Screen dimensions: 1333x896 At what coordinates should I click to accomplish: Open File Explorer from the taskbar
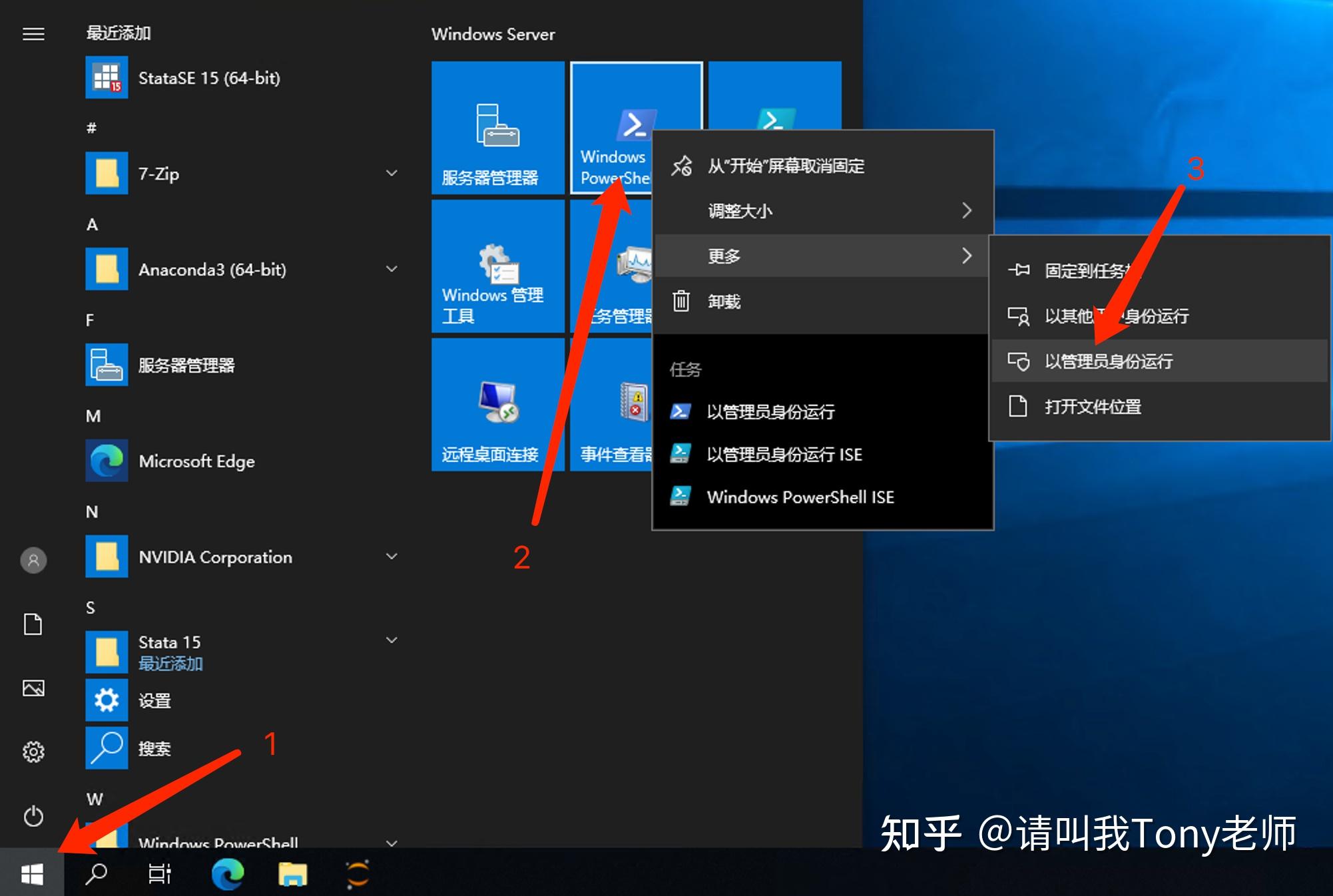(293, 873)
